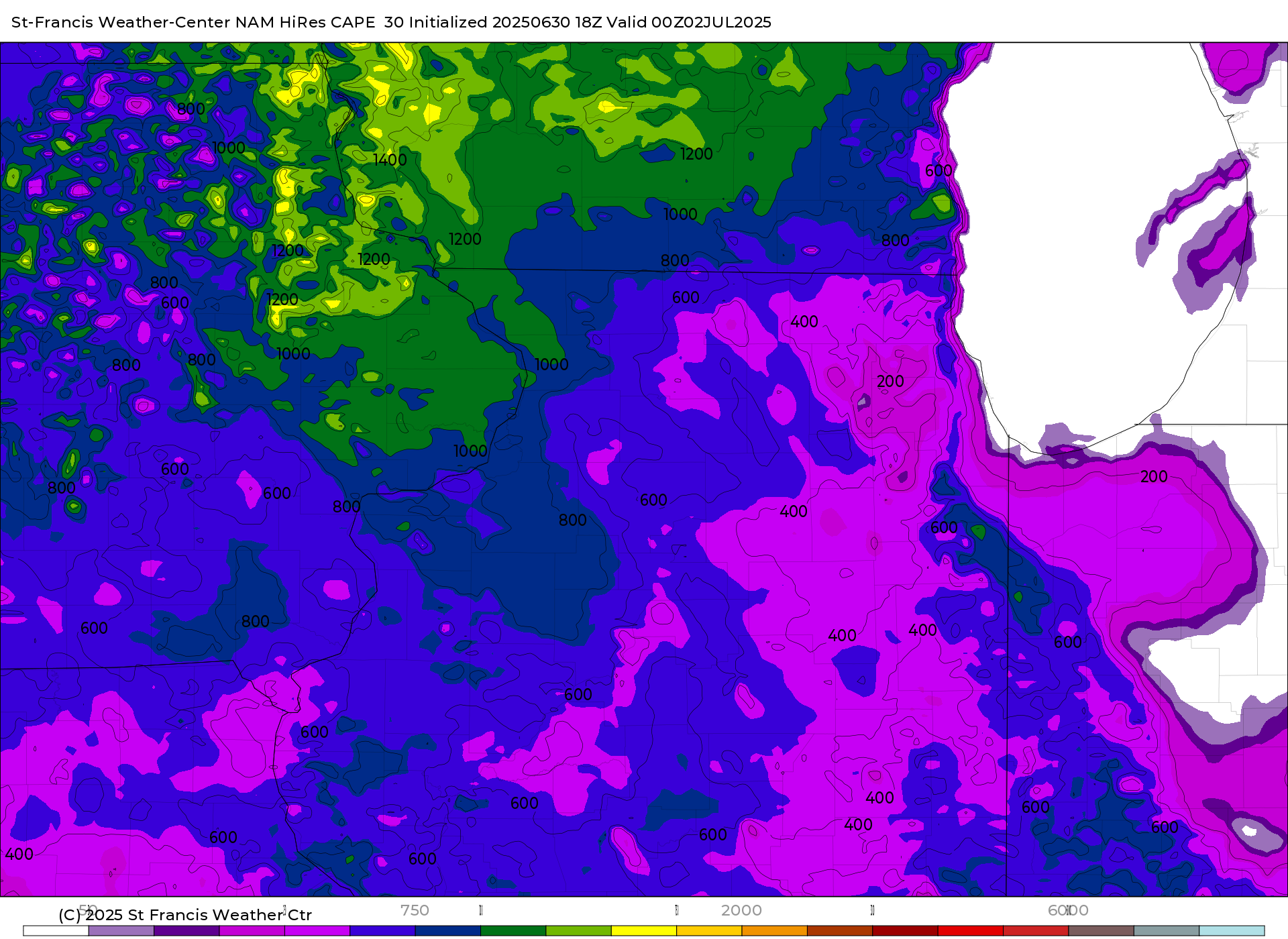Click the "St-Francis Weather-Center" title text
The height and width of the screenshot is (939, 1288).
pyautogui.click(x=121, y=22)
